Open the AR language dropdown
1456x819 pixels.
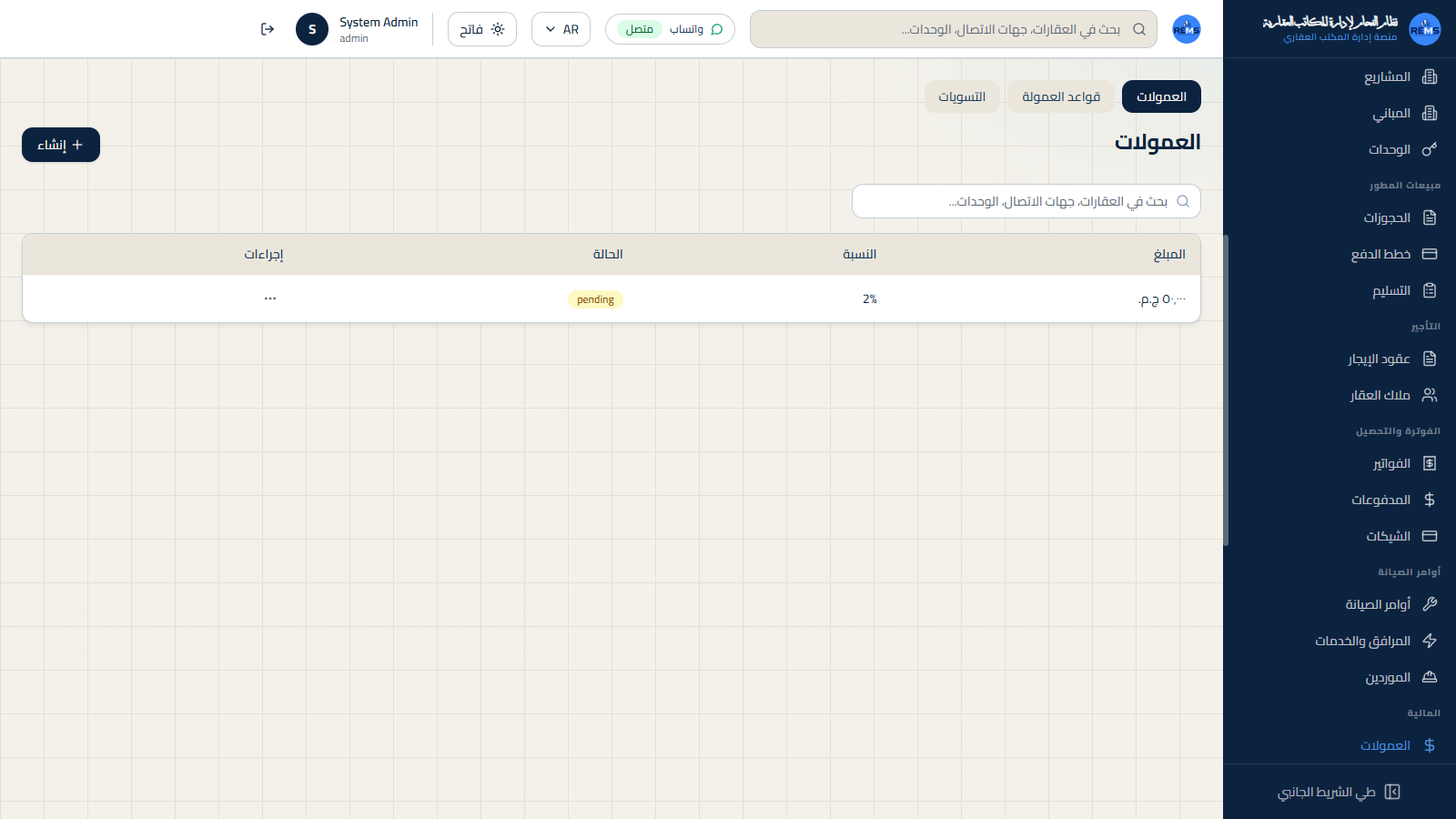click(561, 29)
